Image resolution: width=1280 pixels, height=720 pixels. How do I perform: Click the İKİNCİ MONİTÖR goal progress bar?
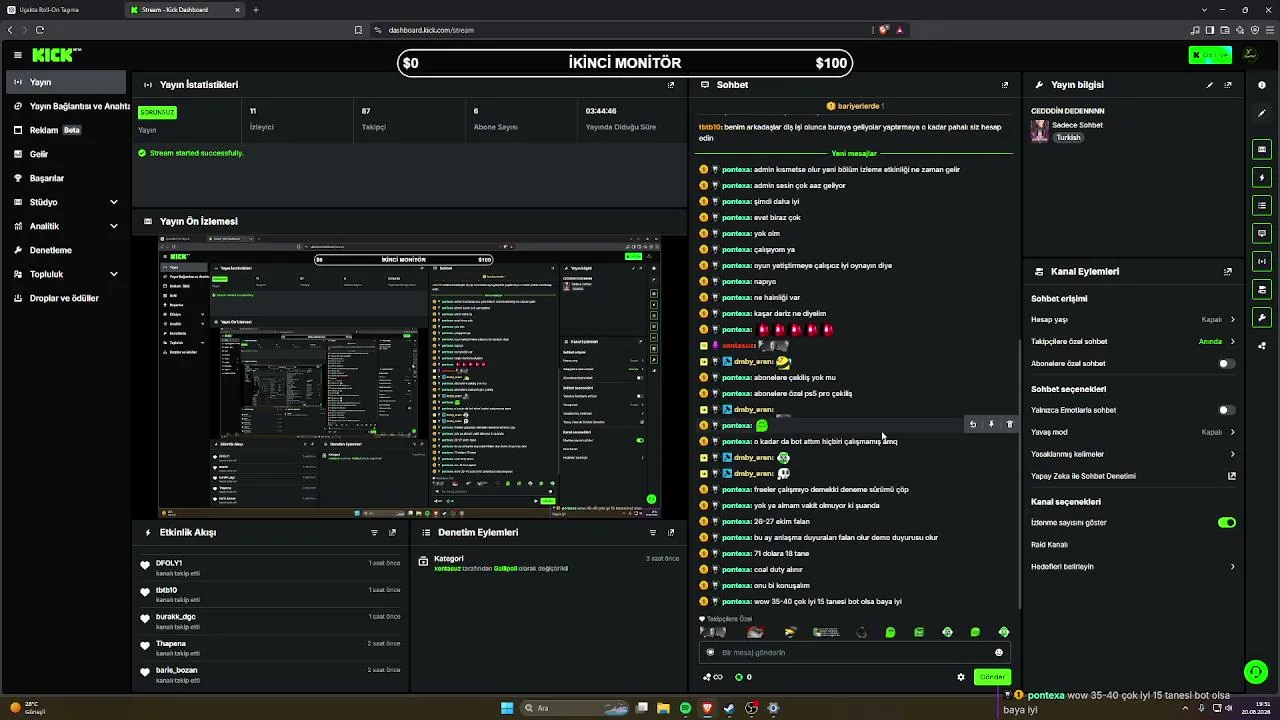[x=625, y=63]
